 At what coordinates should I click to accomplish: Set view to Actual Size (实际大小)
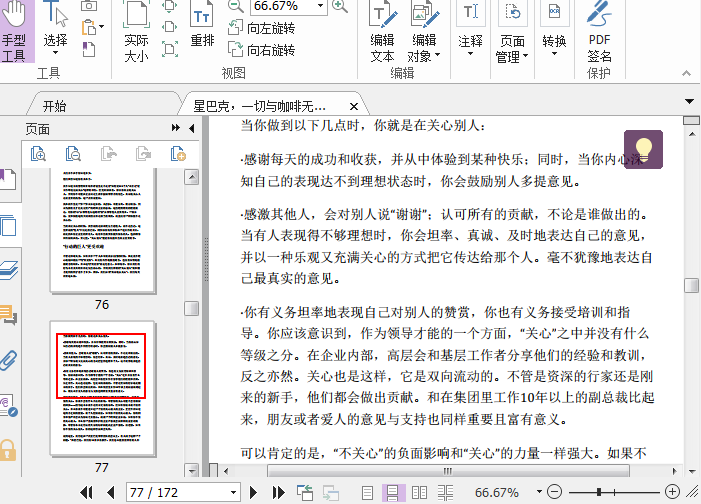tap(136, 31)
